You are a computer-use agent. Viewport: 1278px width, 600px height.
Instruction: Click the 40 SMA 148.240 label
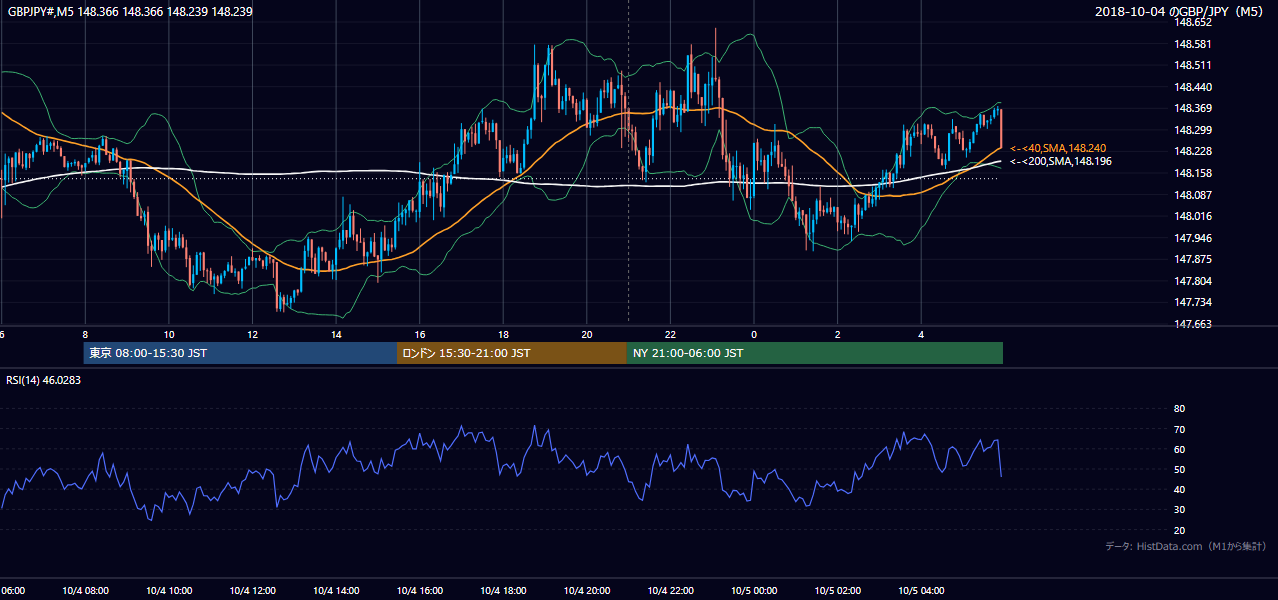(1058, 148)
